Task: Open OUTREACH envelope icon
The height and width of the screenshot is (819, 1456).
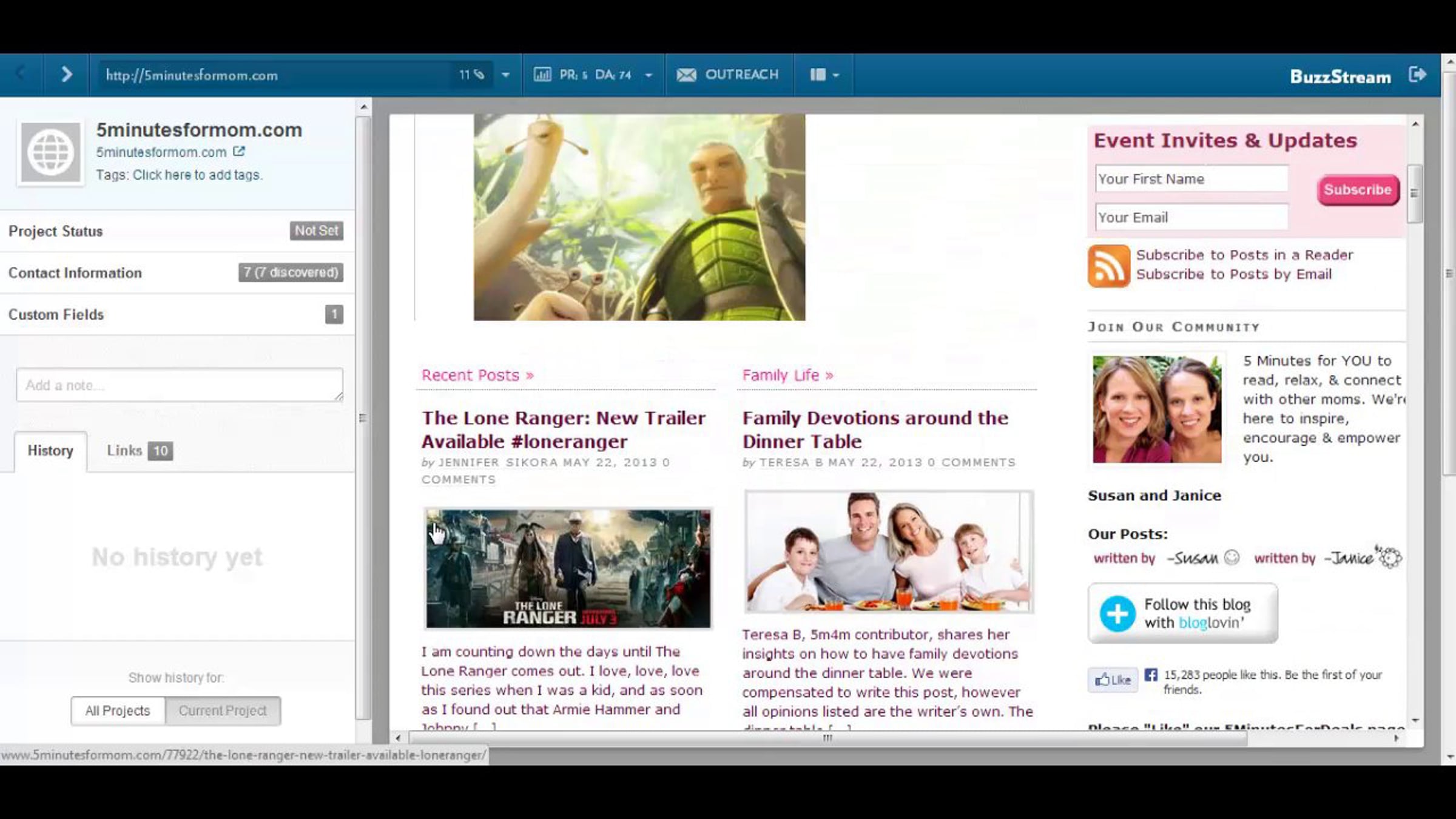Action: pos(686,75)
